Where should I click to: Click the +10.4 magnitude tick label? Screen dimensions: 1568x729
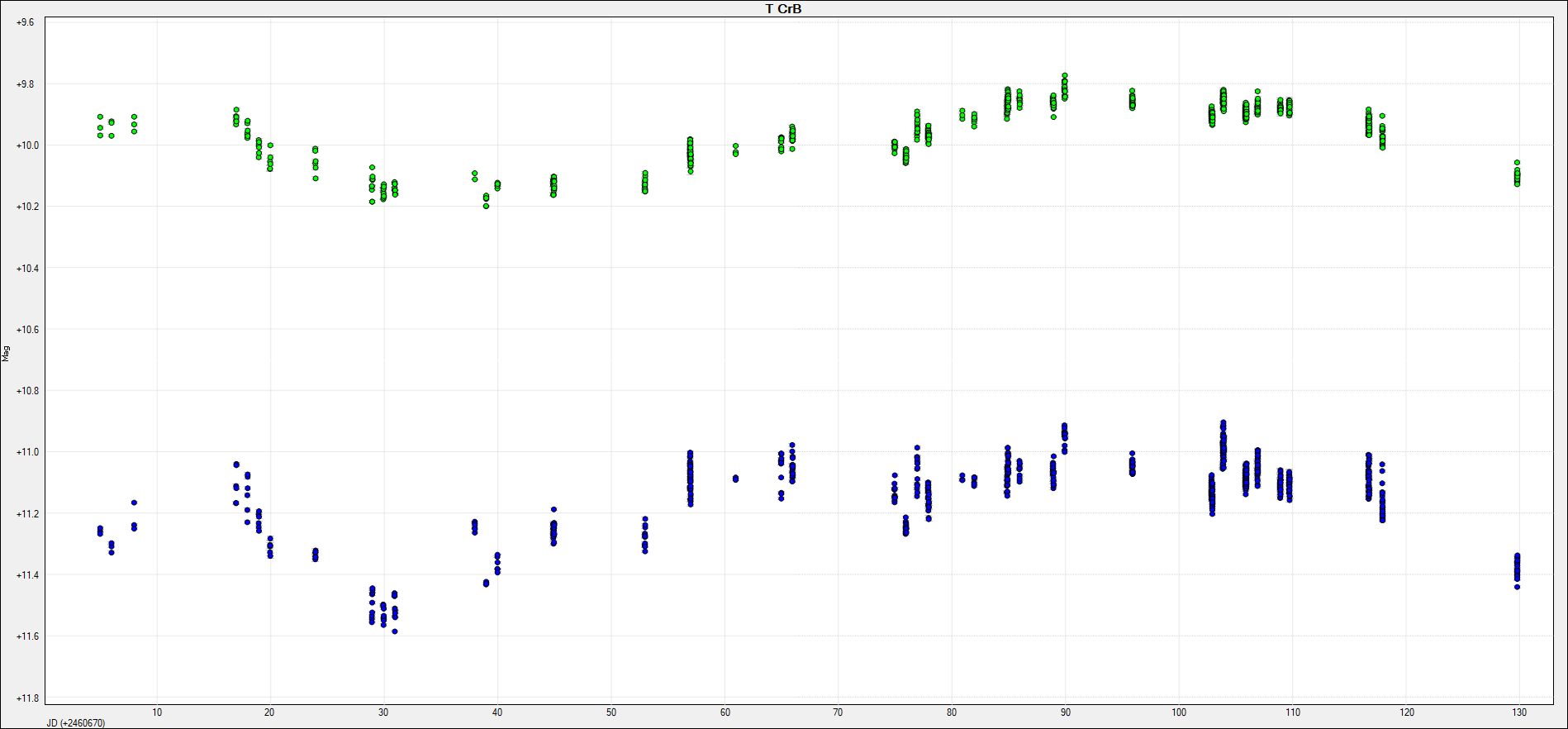coord(27,269)
